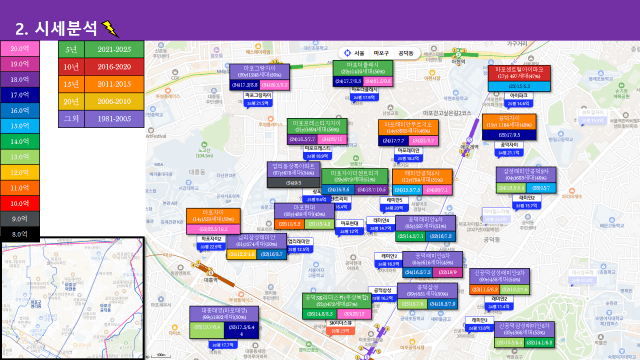640x360 pixels.
Task: Pick the 9.0억 gray legend swatch
Action: (x=20, y=219)
